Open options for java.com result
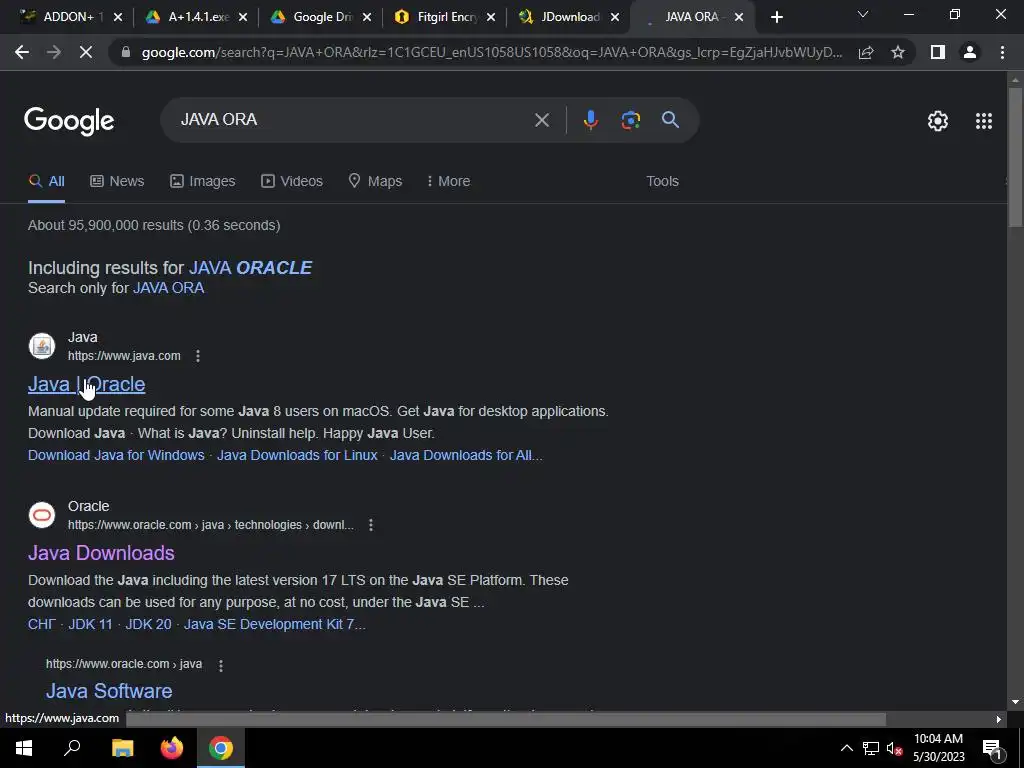This screenshot has height=768, width=1024. pos(198,356)
